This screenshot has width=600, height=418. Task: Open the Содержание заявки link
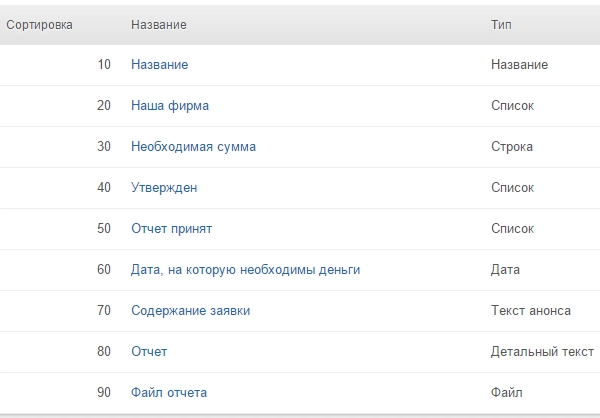(190, 311)
